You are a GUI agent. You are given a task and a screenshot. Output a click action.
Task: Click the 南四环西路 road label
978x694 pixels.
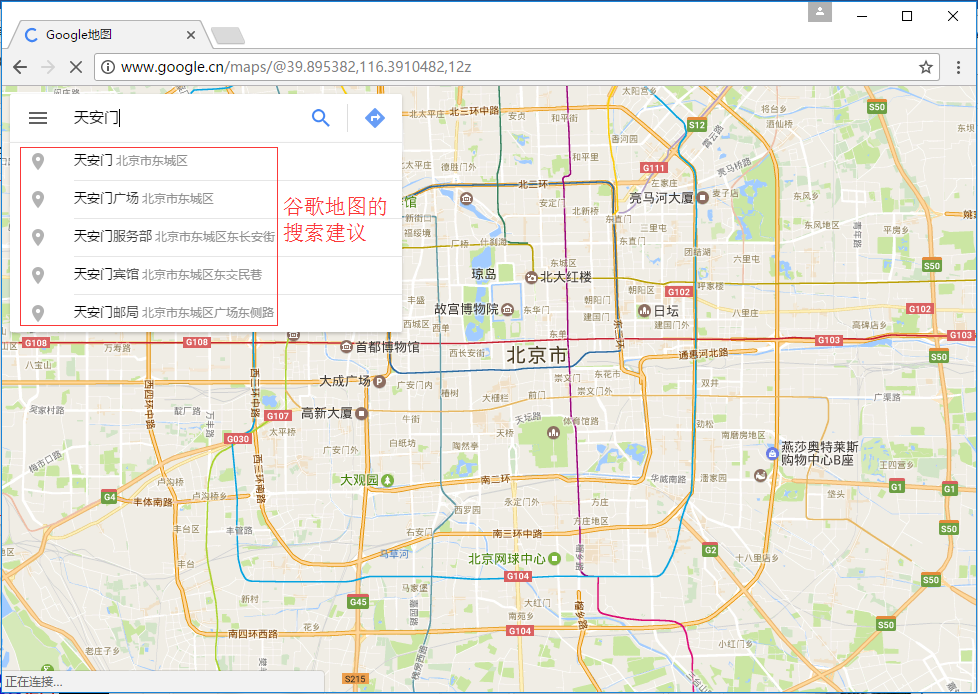(x=253, y=634)
